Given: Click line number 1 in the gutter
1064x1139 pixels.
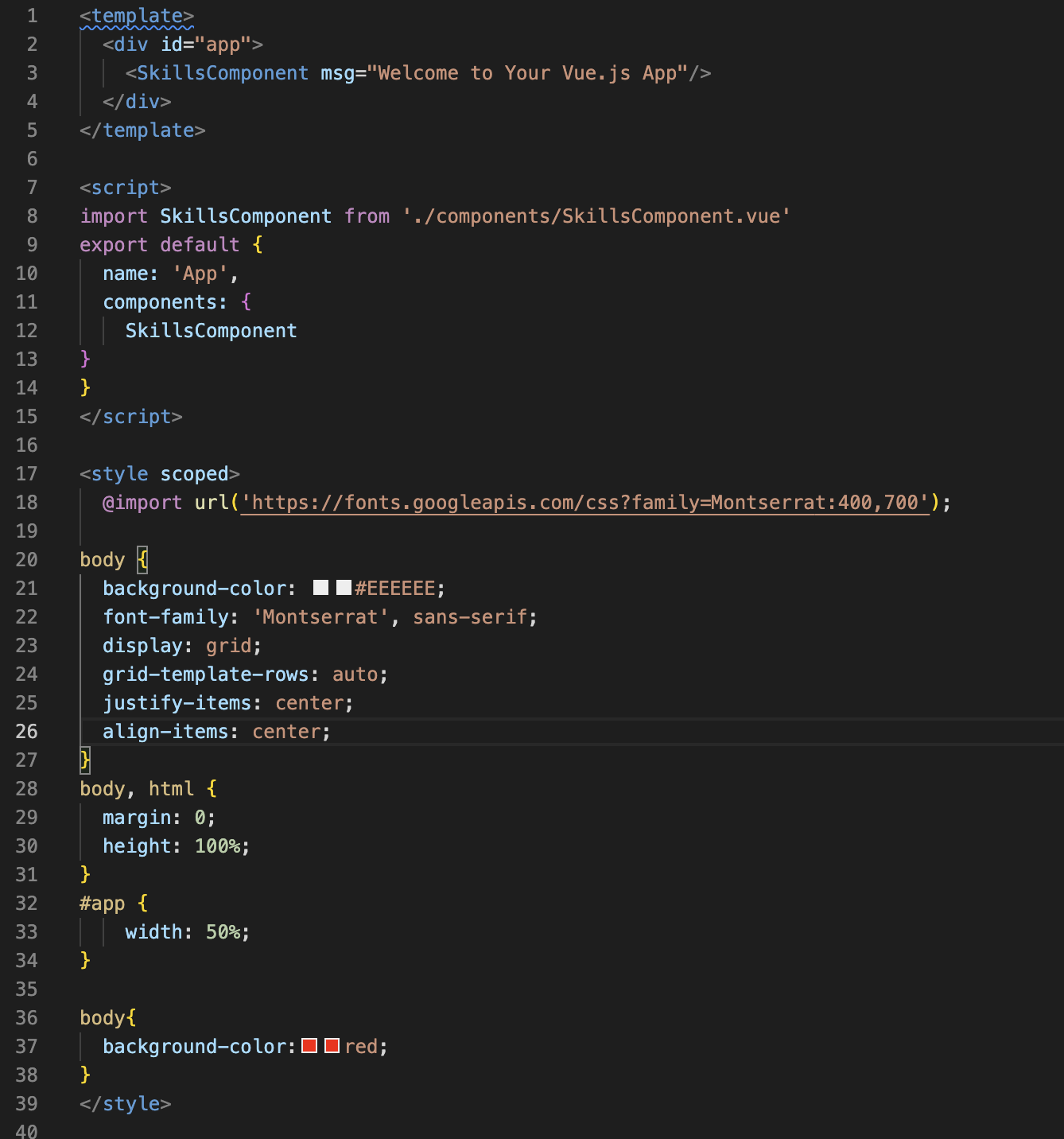Looking at the screenshot, I should 32,16.
